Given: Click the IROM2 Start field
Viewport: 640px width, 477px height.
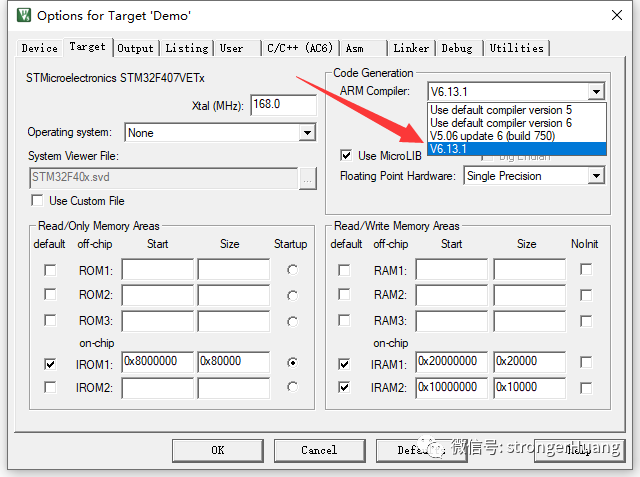Looking at the screenshot, I should coord(158,388).
